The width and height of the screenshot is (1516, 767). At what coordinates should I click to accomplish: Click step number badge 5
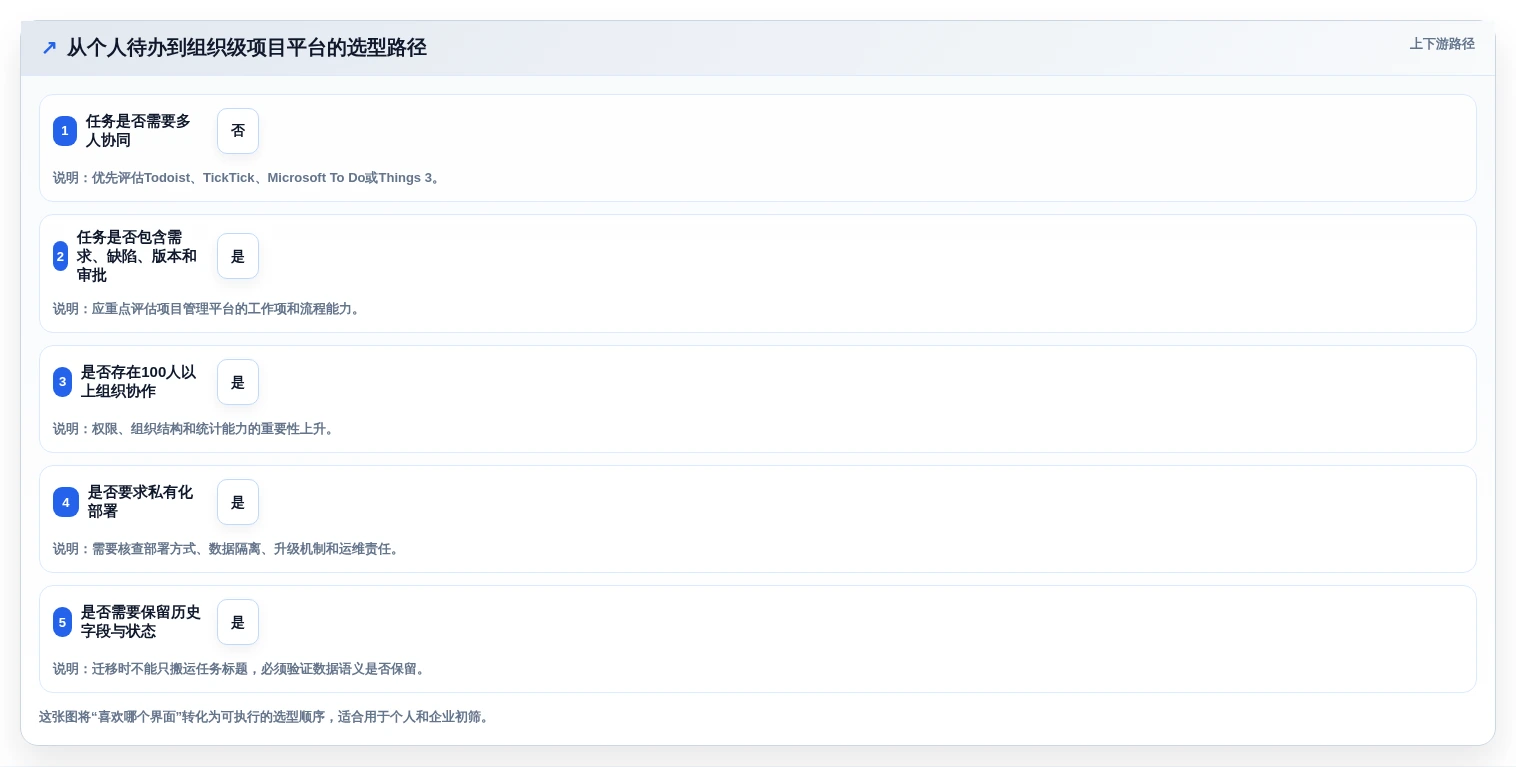63,622
